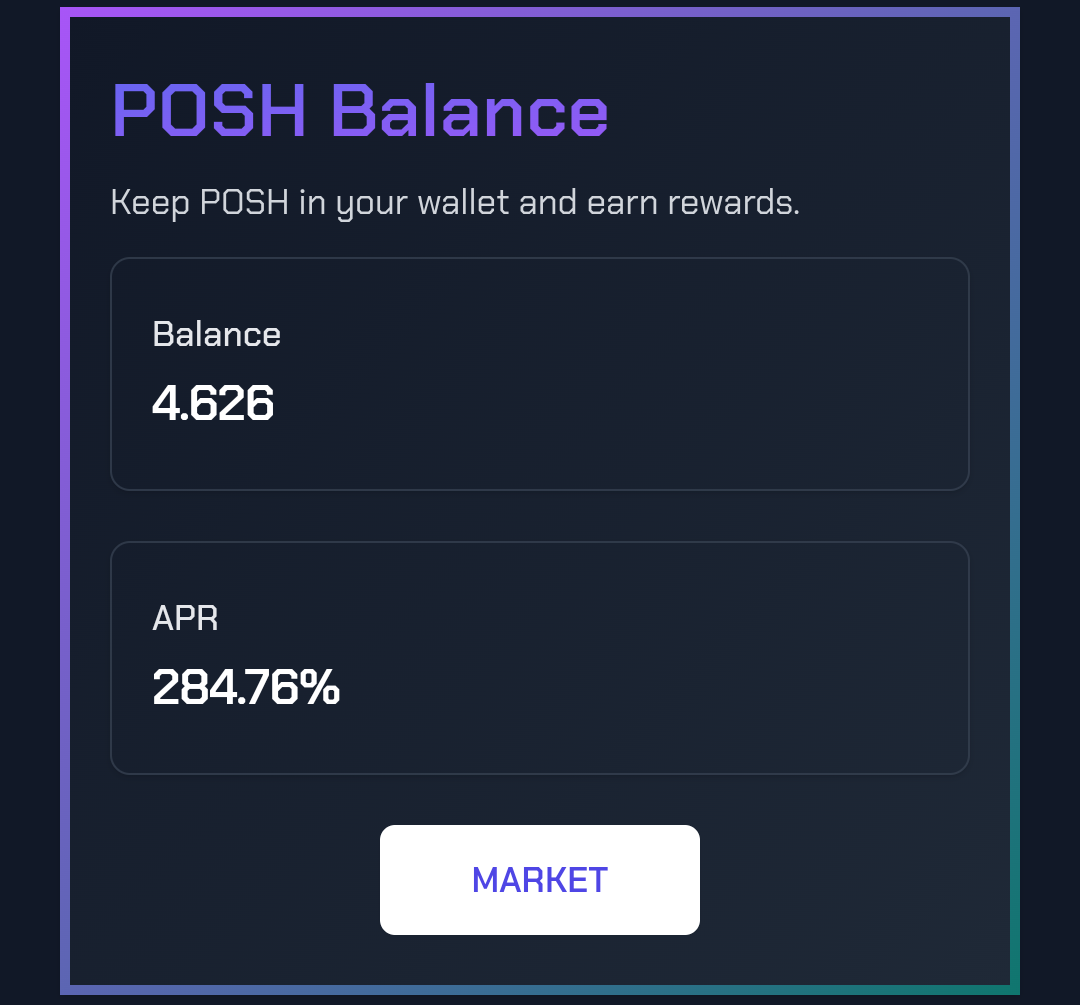1080x1005 pixels.
Task: Click the word Keep in the subtitle
Action: pyautogui.click(x=150, y=204)
